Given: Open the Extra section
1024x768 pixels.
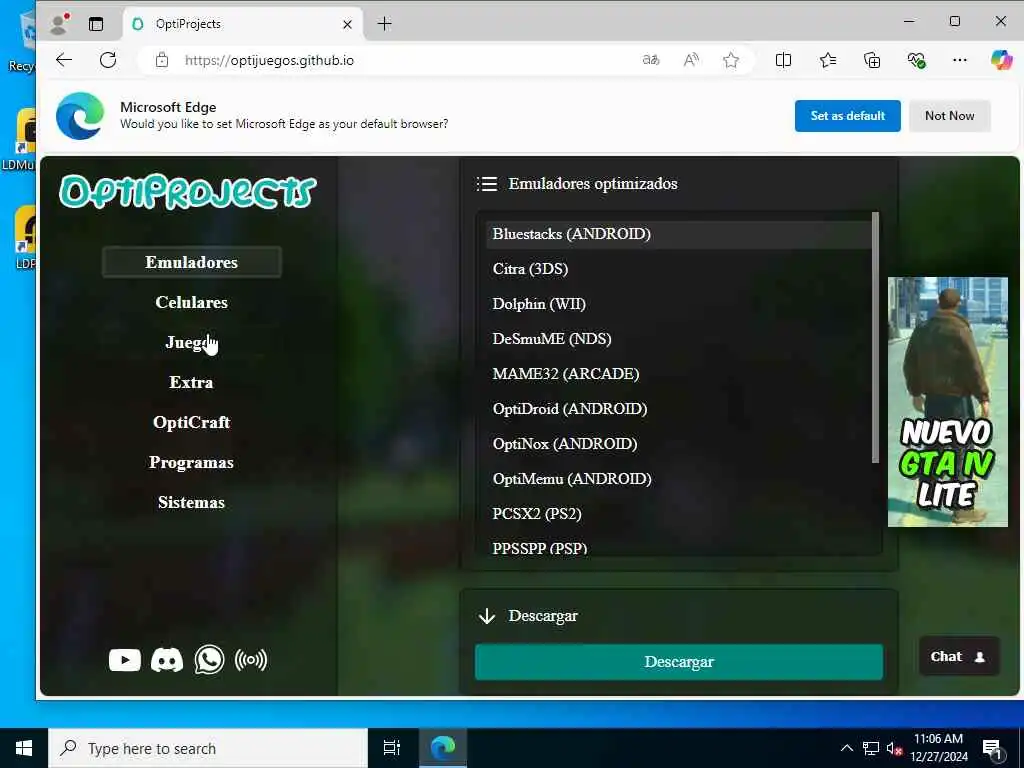Looking at the screenshot, I should coord(191,382).
